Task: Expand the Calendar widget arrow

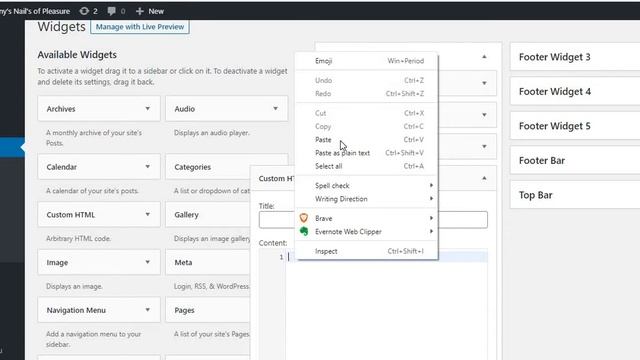Action: coord(147,167)
